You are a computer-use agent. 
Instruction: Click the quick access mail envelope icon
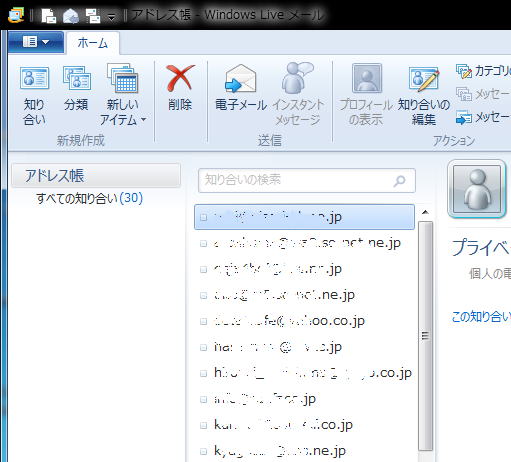point(71,16)
